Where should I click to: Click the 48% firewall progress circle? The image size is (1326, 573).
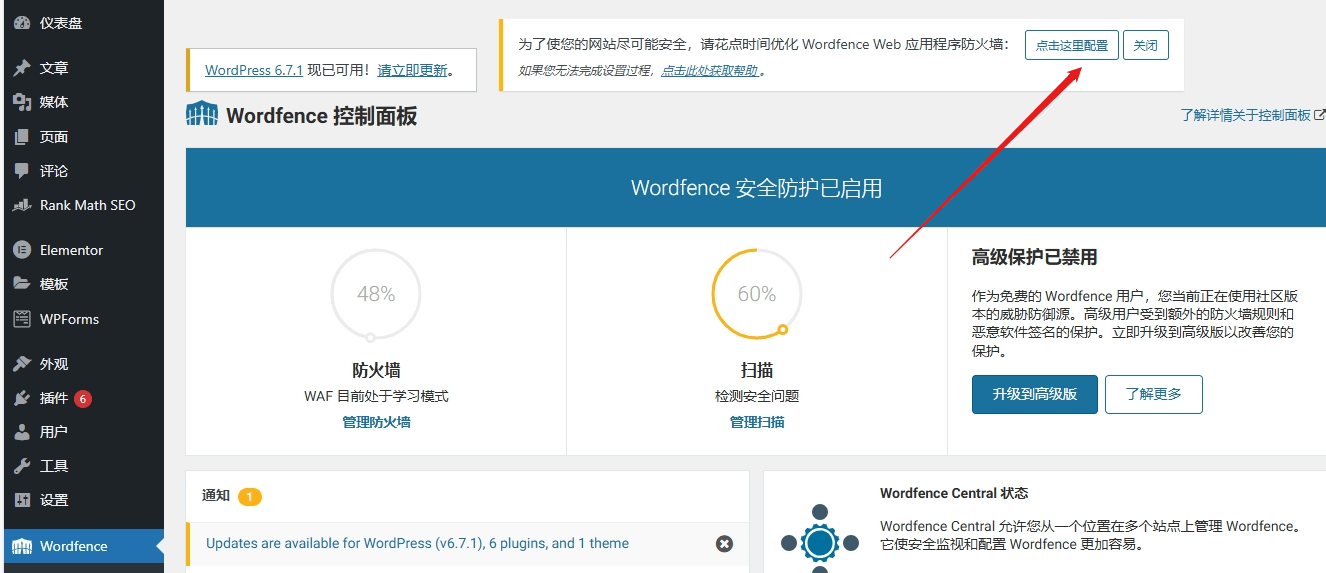coord(376,294)
